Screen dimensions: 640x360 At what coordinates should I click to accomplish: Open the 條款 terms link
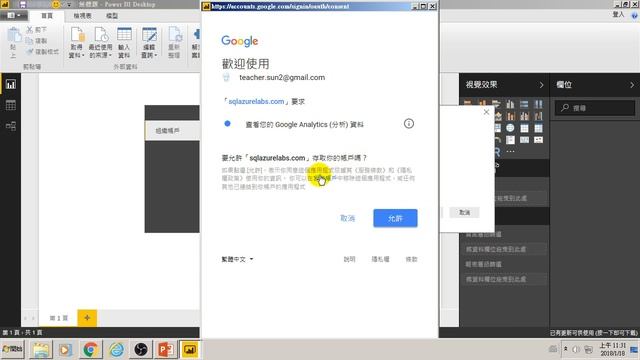(x=411, y=259)
